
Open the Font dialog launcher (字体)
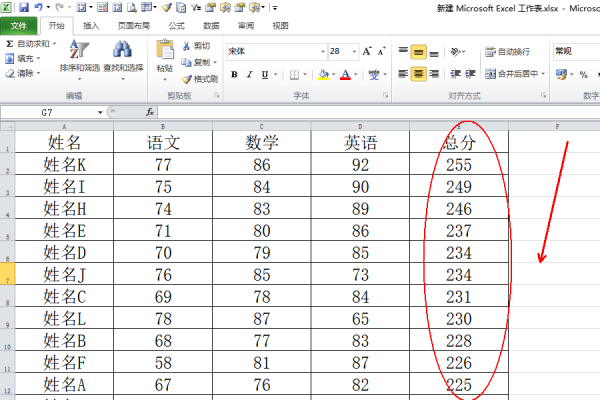(385, 95)
